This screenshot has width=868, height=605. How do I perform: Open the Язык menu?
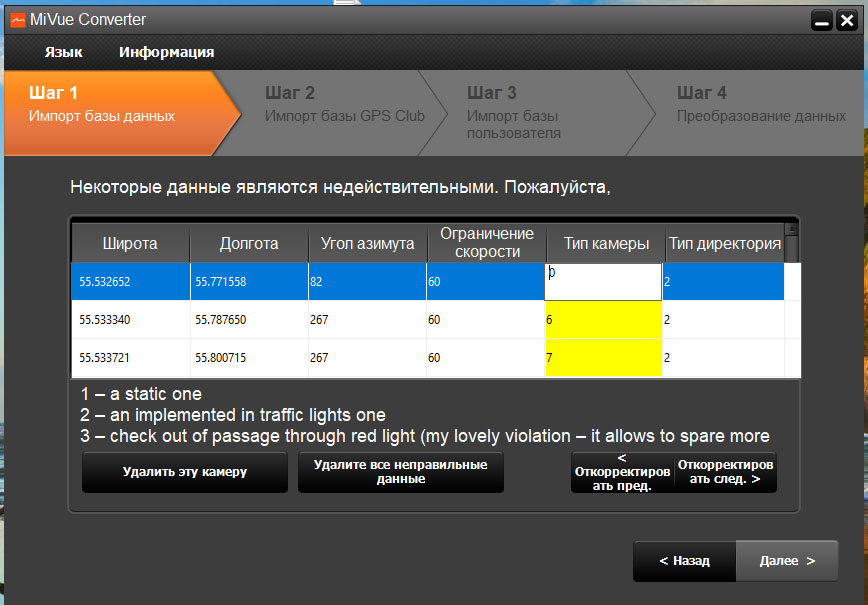(64, 52)
